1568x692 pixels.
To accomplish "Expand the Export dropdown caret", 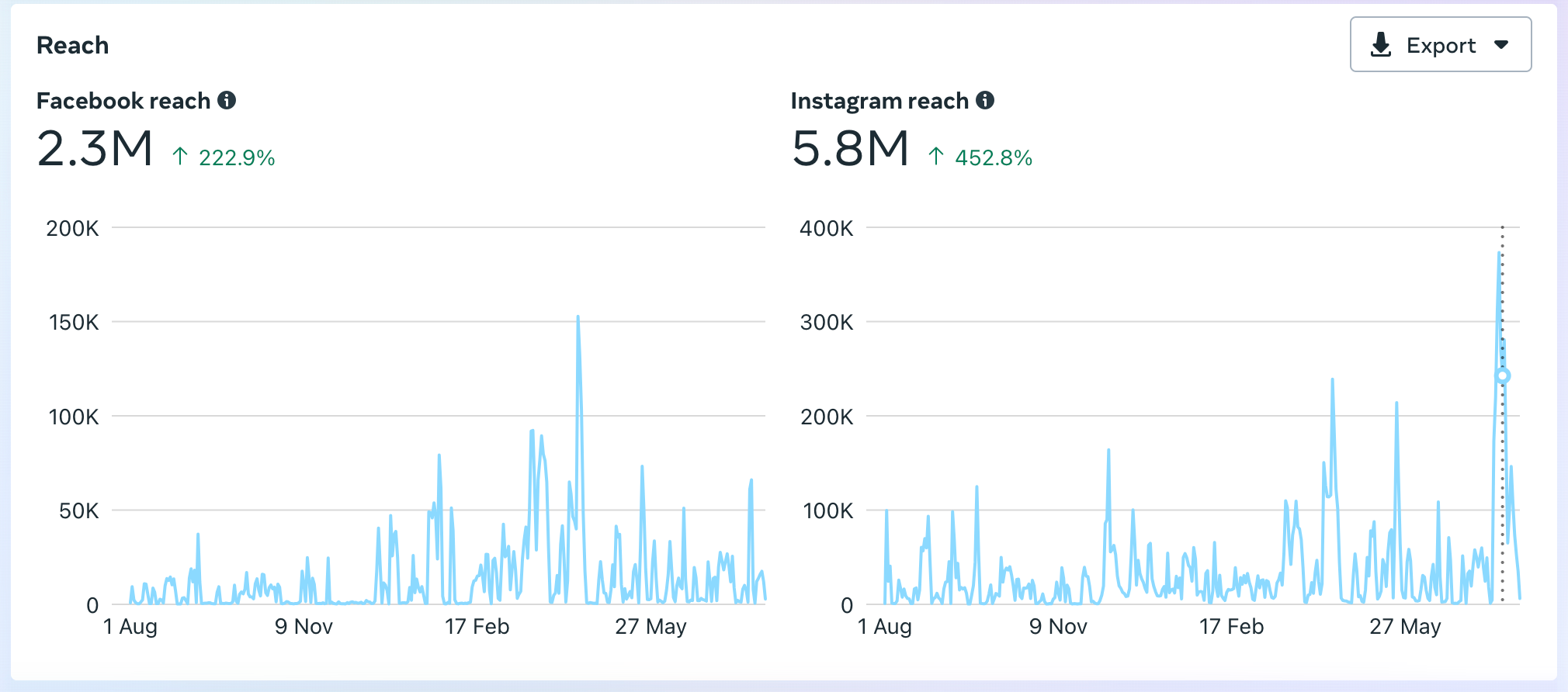I will click(x=1501, y=45).
